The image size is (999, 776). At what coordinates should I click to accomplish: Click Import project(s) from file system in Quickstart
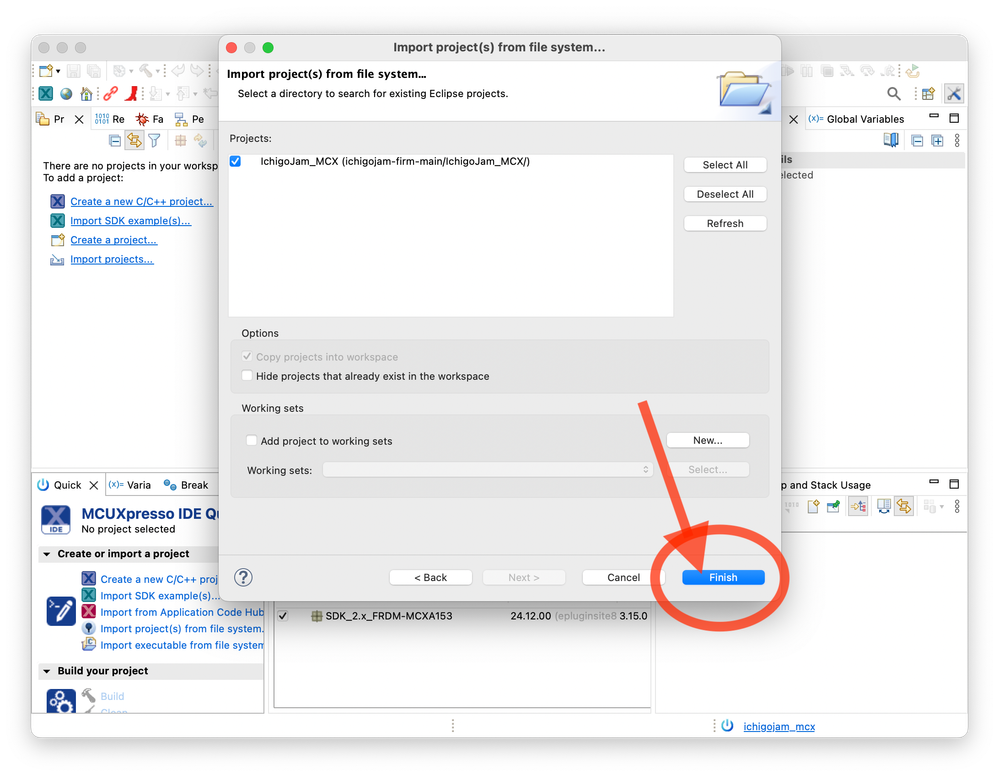tap(182, 629)
